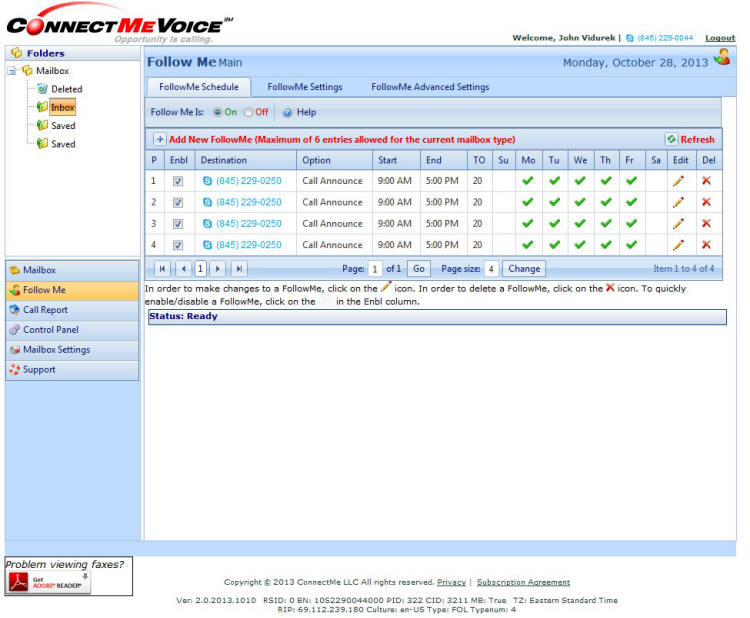Click the Page number input field
This screenshot has width=750, height=618.
(x=375, y=269)
